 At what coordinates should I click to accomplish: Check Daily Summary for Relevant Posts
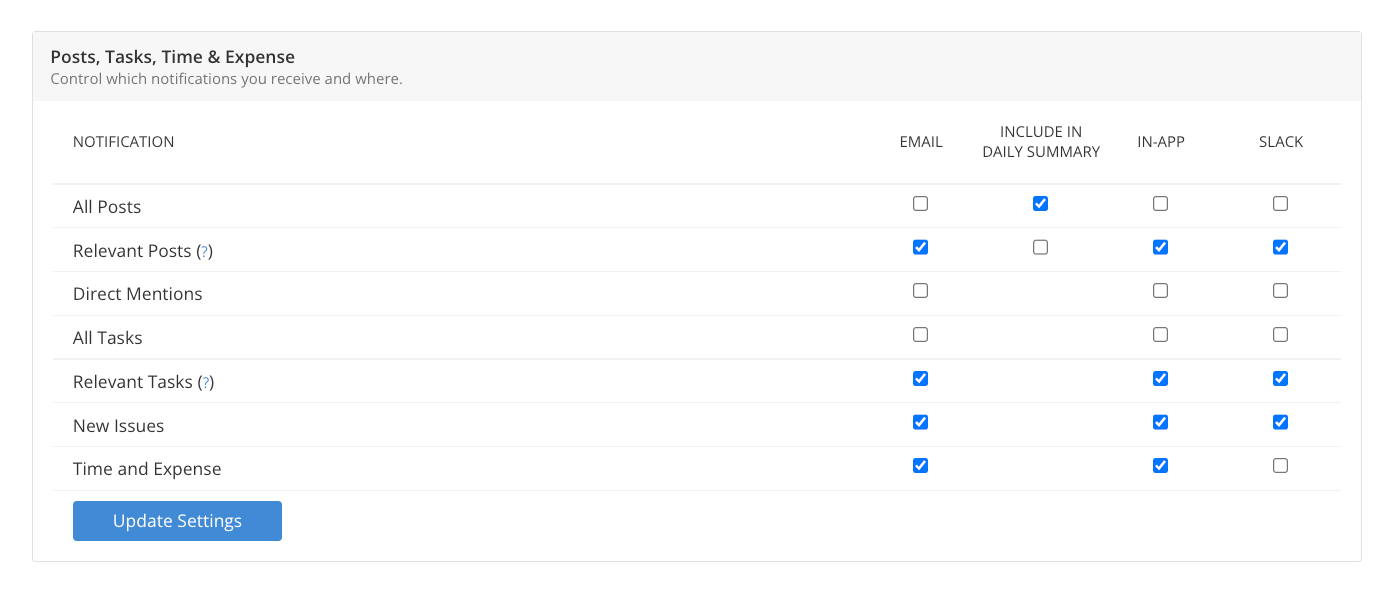tap(1040, 247)
